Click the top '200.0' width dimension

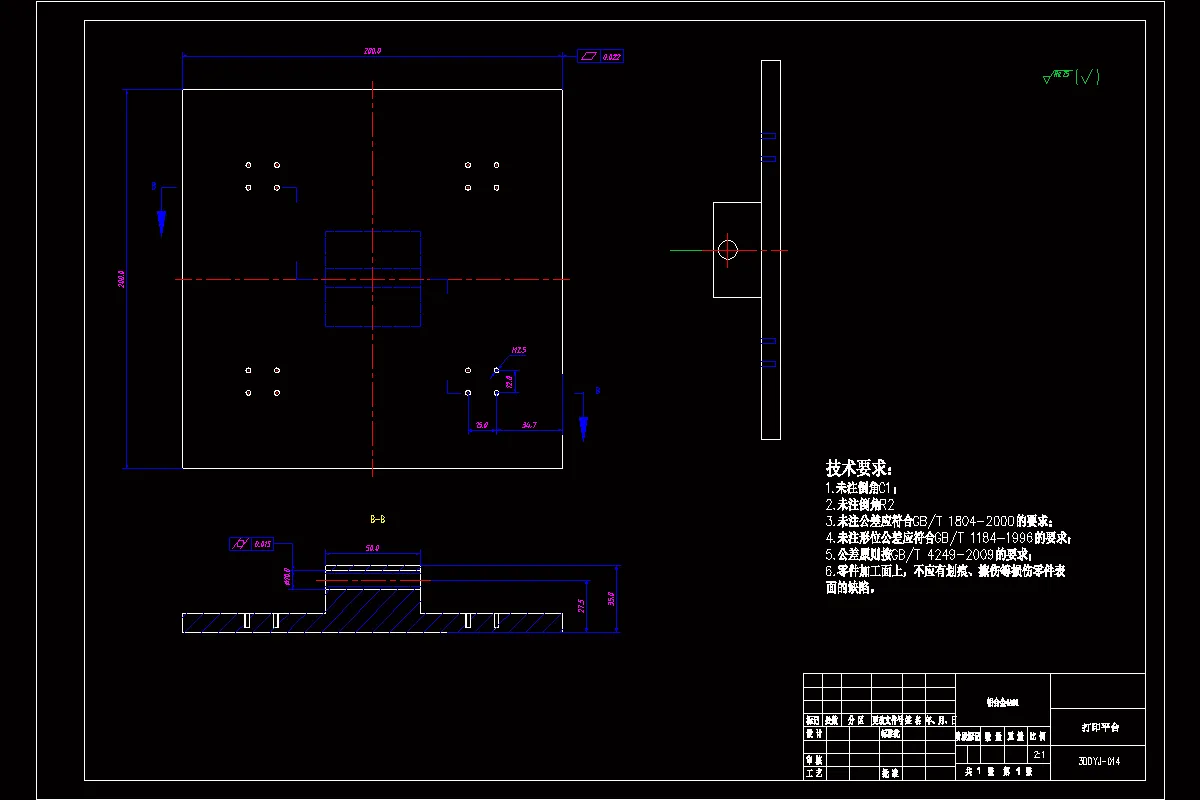click(x=372, y=50)
